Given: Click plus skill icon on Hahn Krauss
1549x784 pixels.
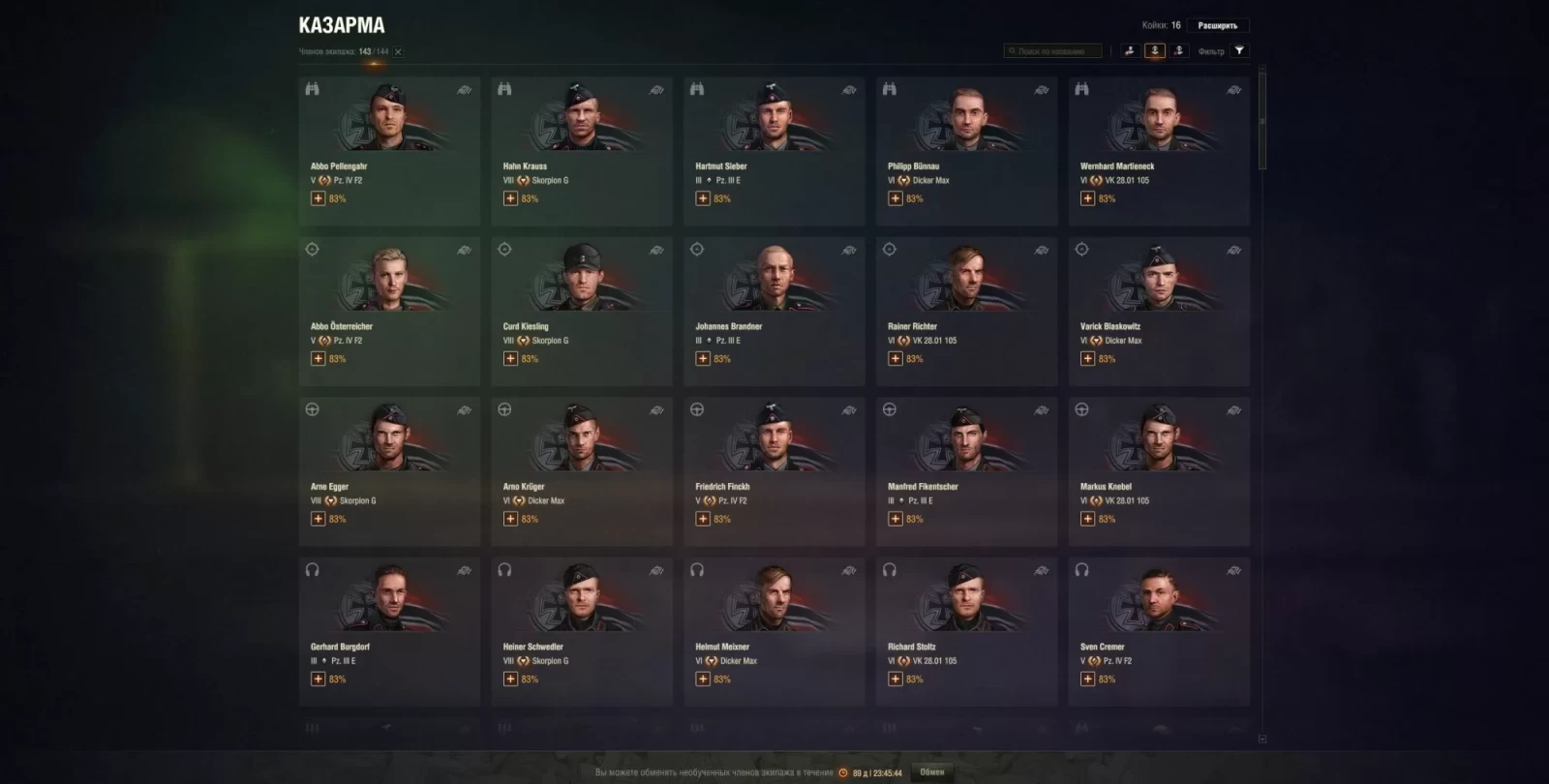Looking at the screenshot, I should 510,198.
